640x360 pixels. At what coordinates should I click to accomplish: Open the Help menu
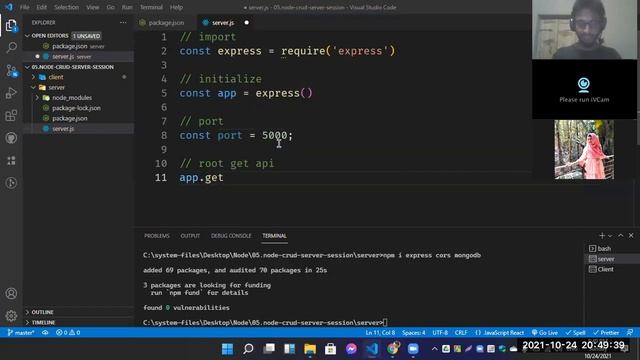pyautogui.click(x=176, y=7)
